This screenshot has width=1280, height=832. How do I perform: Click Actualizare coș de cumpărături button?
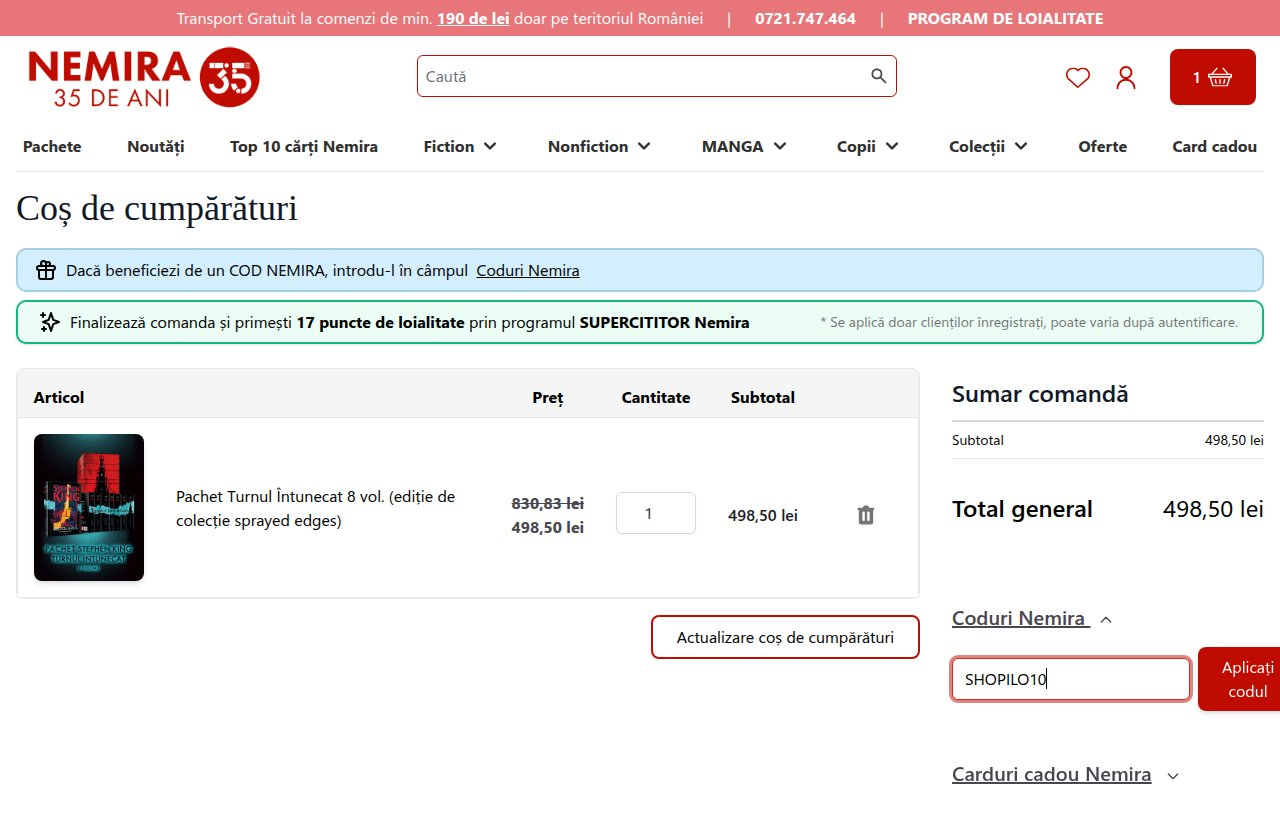785,637
